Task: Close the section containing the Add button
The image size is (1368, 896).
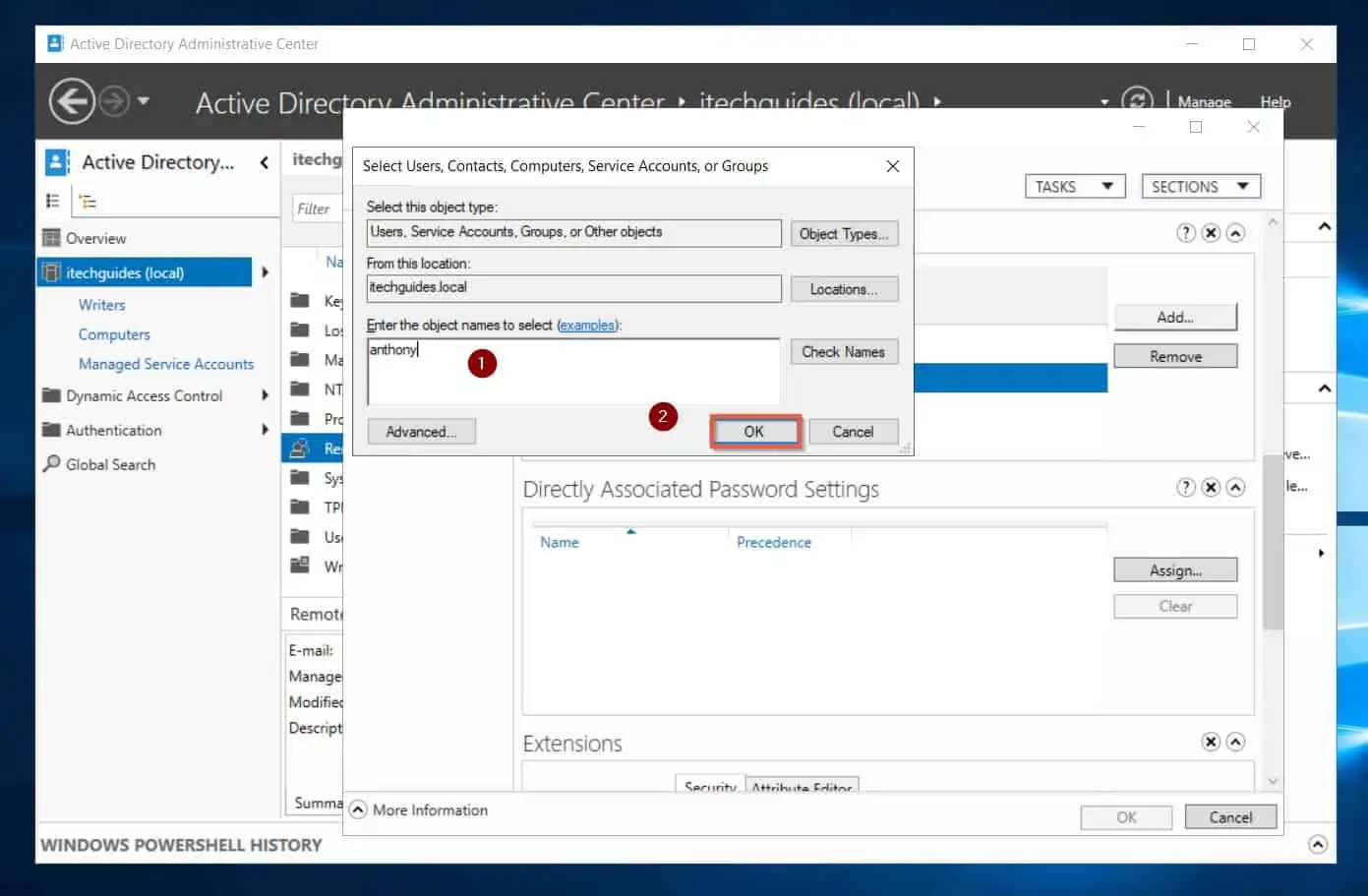Action: [x=1211, y=233]
